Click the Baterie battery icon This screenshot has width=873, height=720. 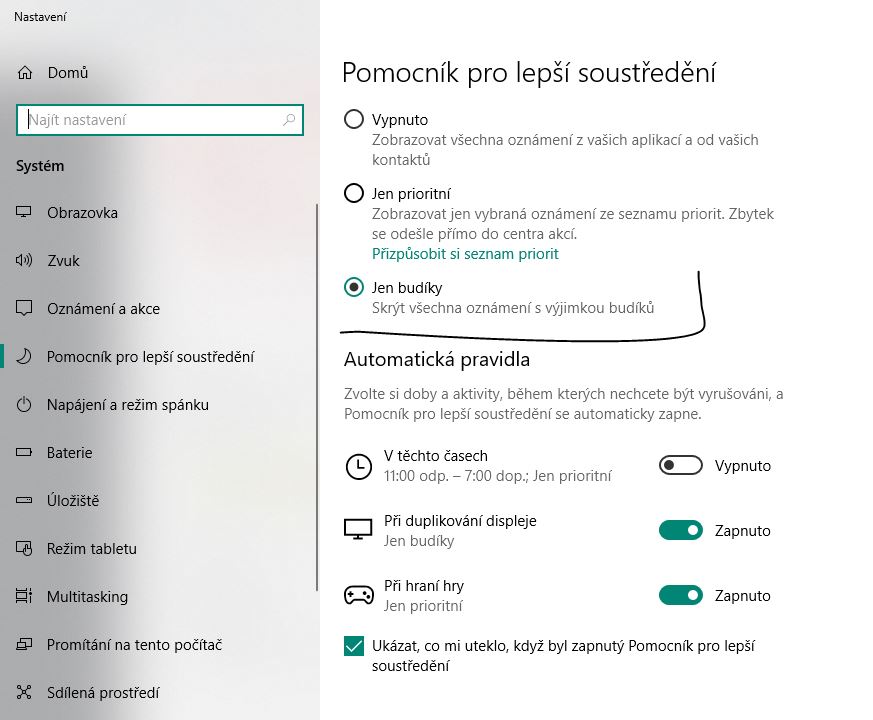pos(25,453)
